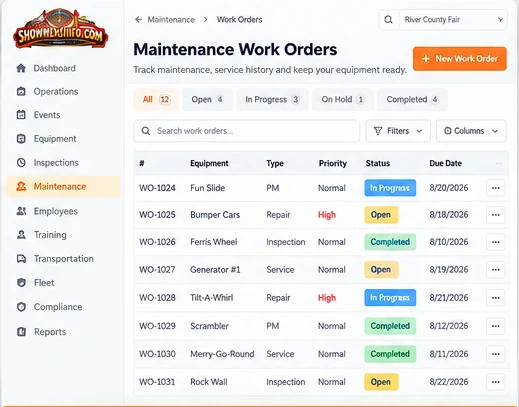Open Transportation menu item
The width and height of the screenshot is (519, 407).
click(x=63, y=259)
